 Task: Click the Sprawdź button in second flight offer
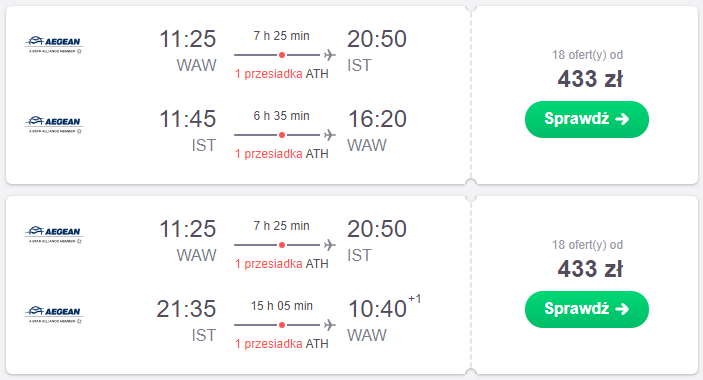[586, 309]
